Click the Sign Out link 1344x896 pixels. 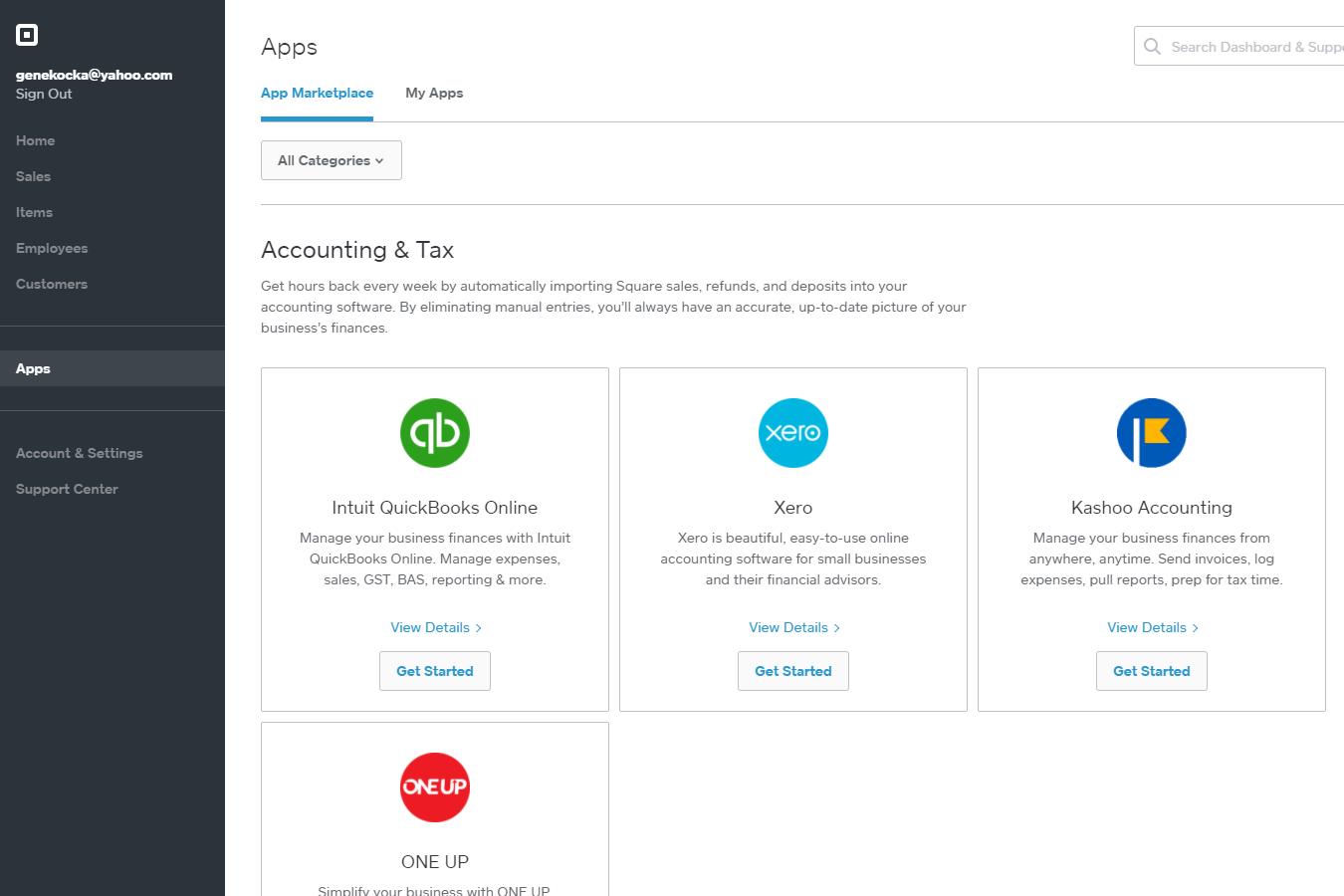(x=44, y=94)
